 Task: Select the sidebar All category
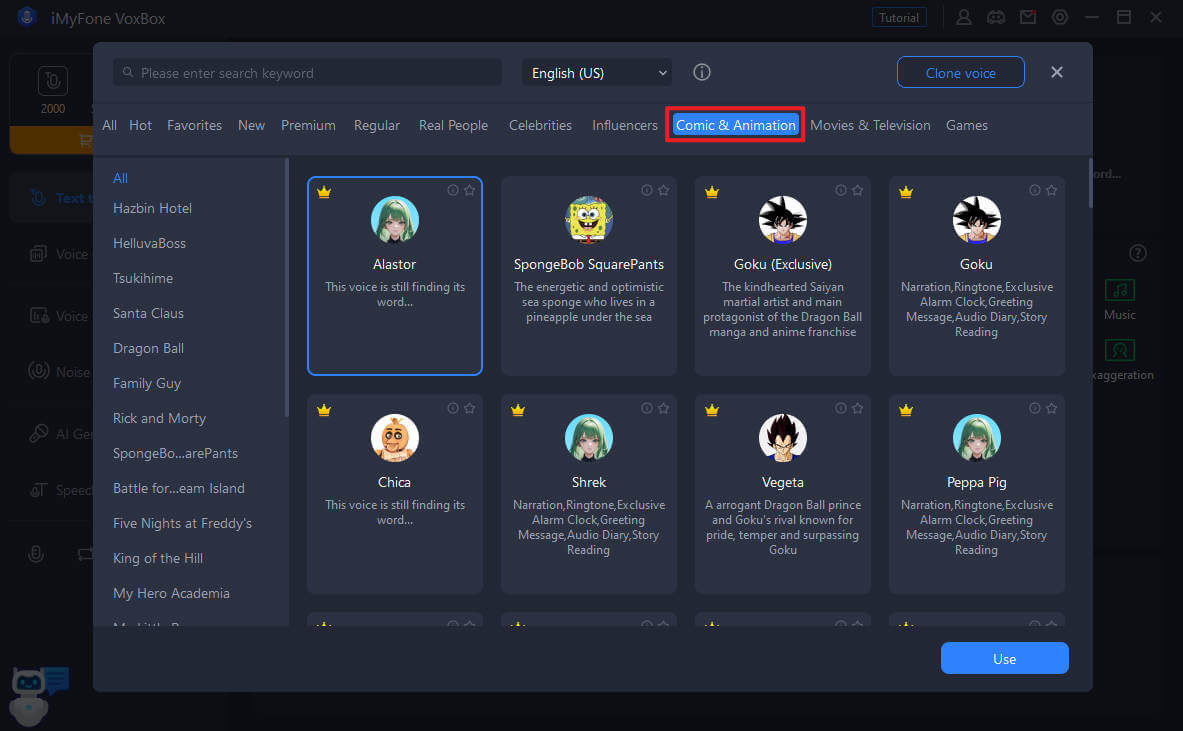[120, 178]
